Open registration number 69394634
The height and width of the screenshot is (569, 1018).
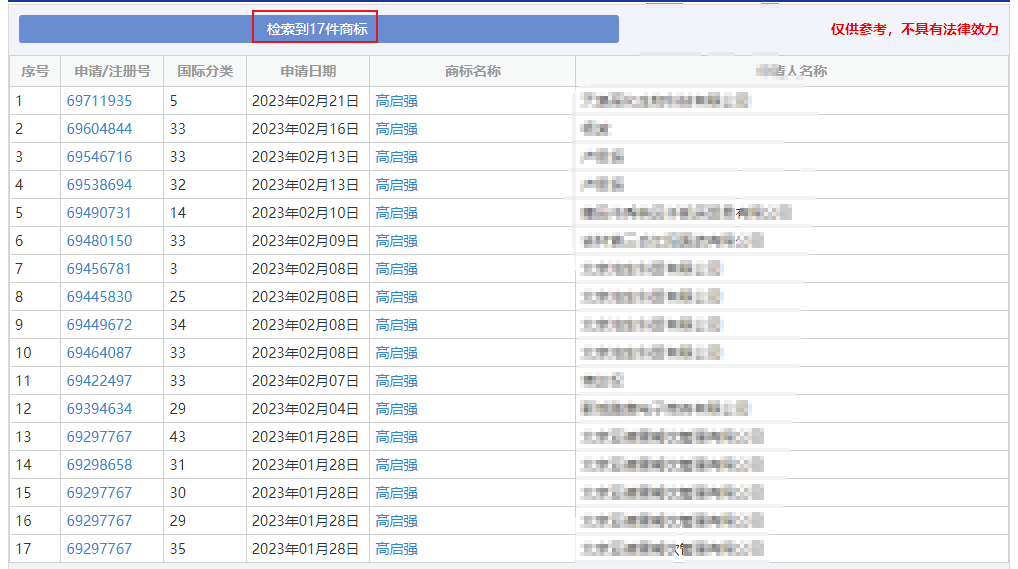(x=99, y=409)
